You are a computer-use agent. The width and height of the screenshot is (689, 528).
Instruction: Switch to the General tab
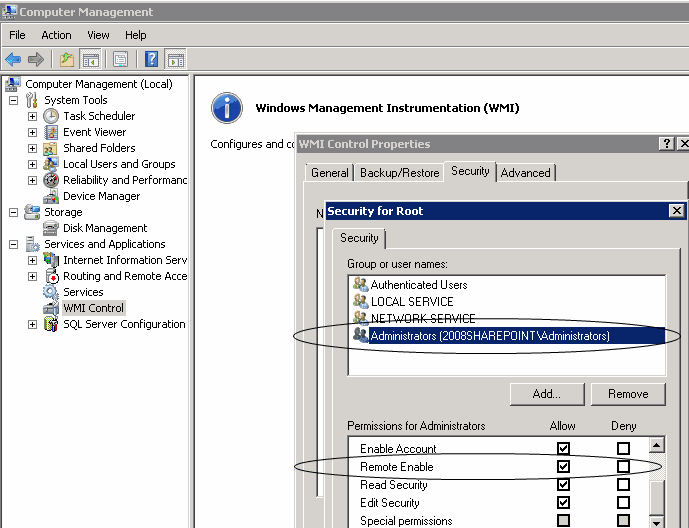(x=330, y=173)
